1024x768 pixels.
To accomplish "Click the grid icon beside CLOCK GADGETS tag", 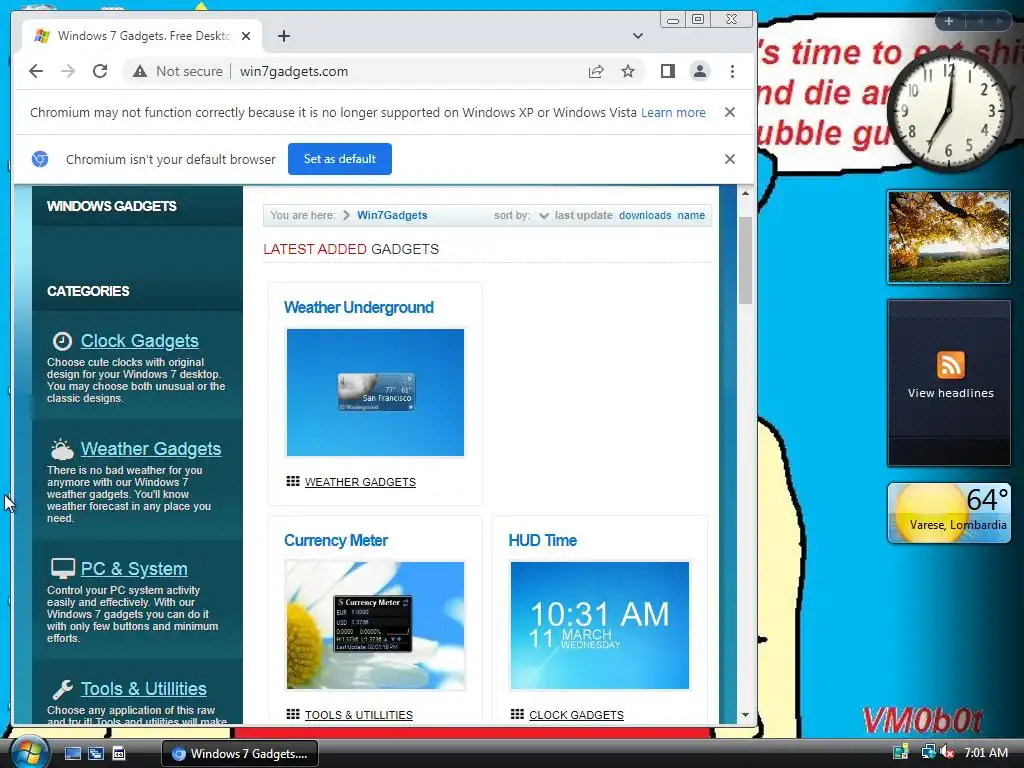I will click(x=517, y=714).
